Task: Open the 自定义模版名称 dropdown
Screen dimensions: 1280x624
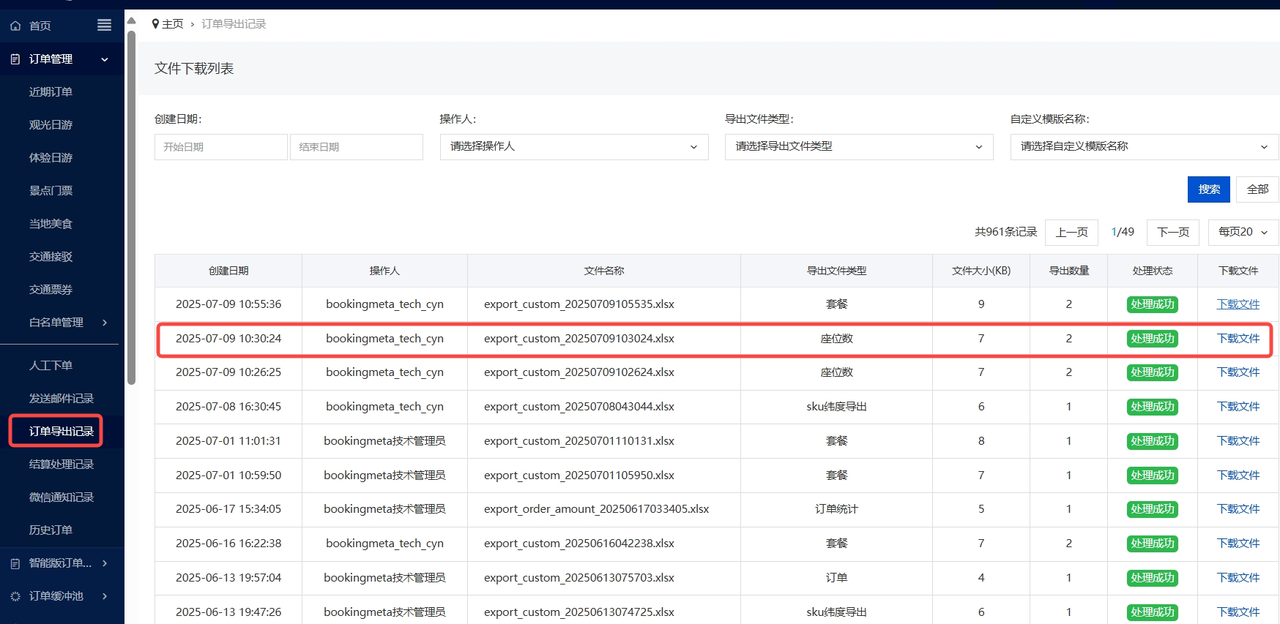Action: click(1144, 146)
